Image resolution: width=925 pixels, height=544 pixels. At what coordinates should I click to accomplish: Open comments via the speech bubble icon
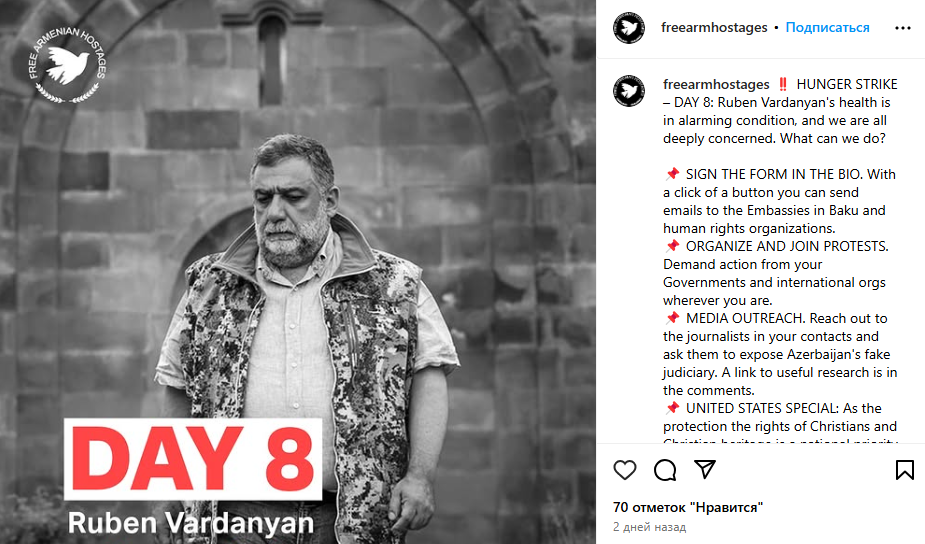coord(665,470)
